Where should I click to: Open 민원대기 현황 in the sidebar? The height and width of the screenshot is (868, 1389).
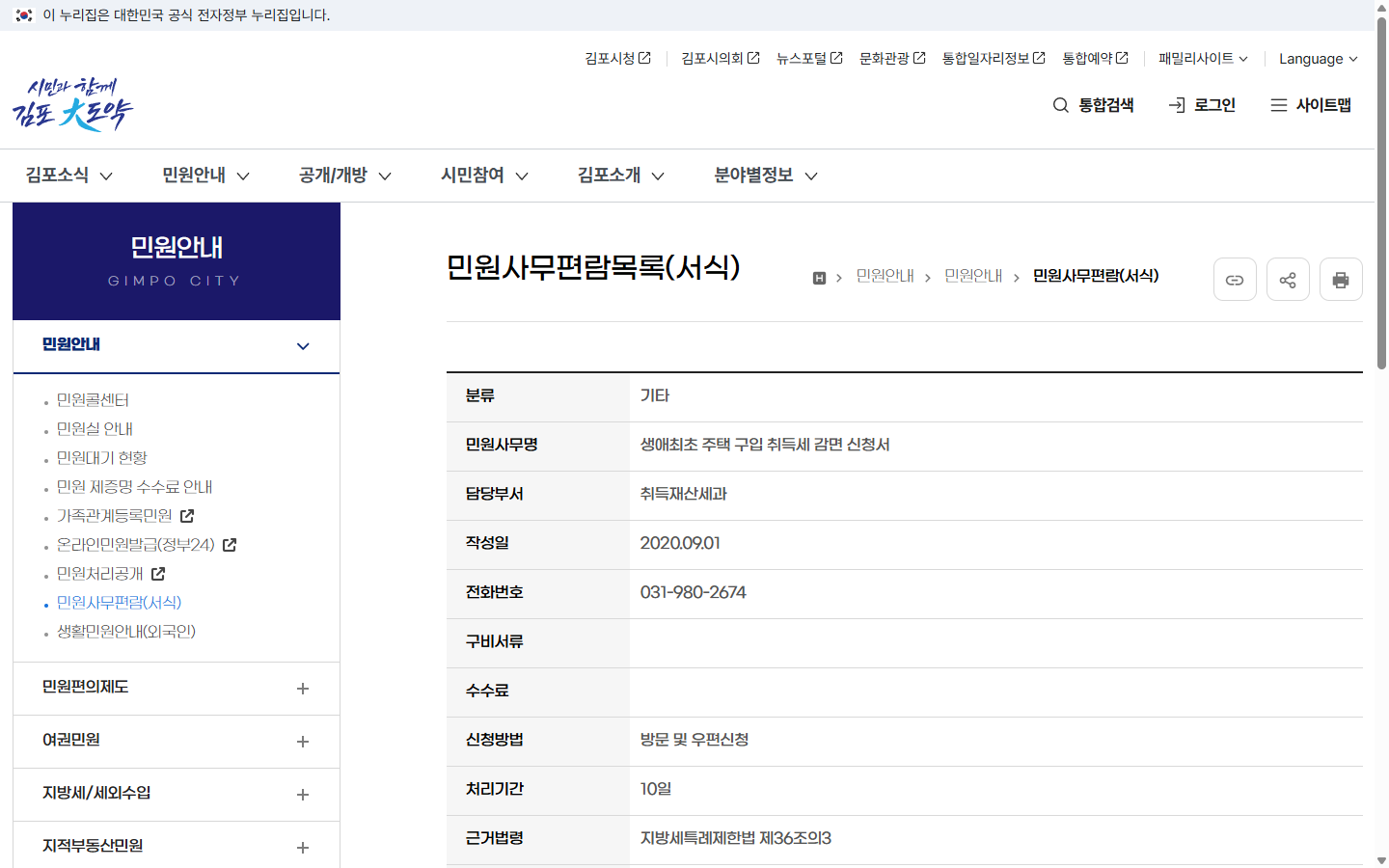click(102, 458)
